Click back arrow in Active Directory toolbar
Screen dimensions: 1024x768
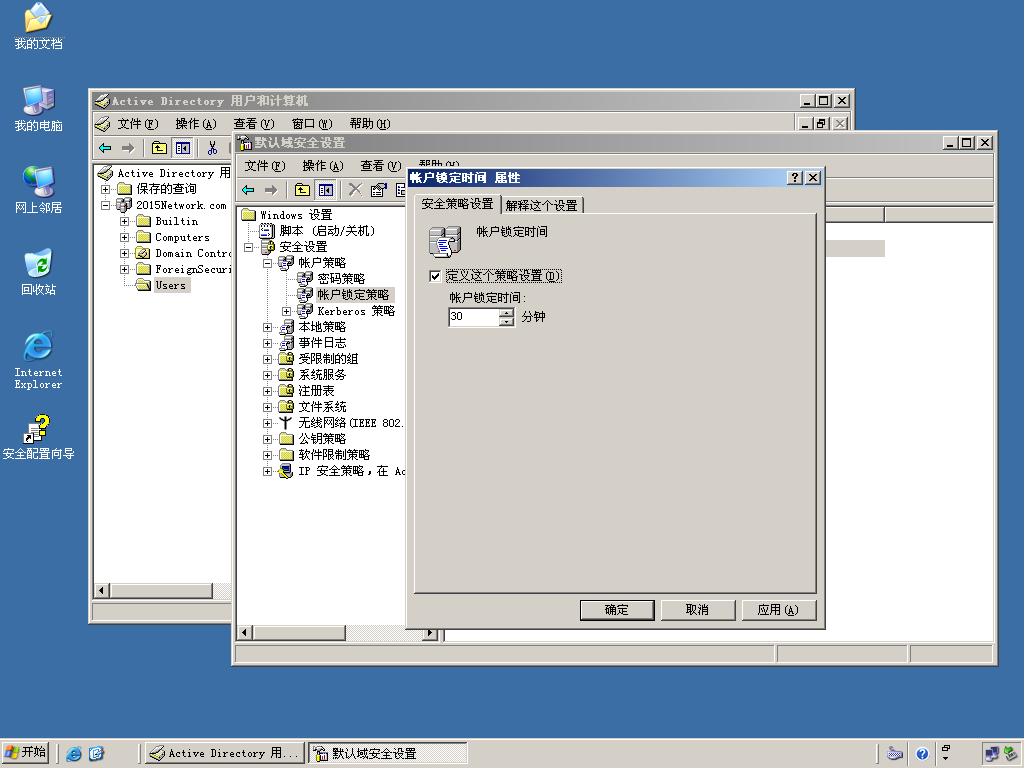tap(105, 148)
